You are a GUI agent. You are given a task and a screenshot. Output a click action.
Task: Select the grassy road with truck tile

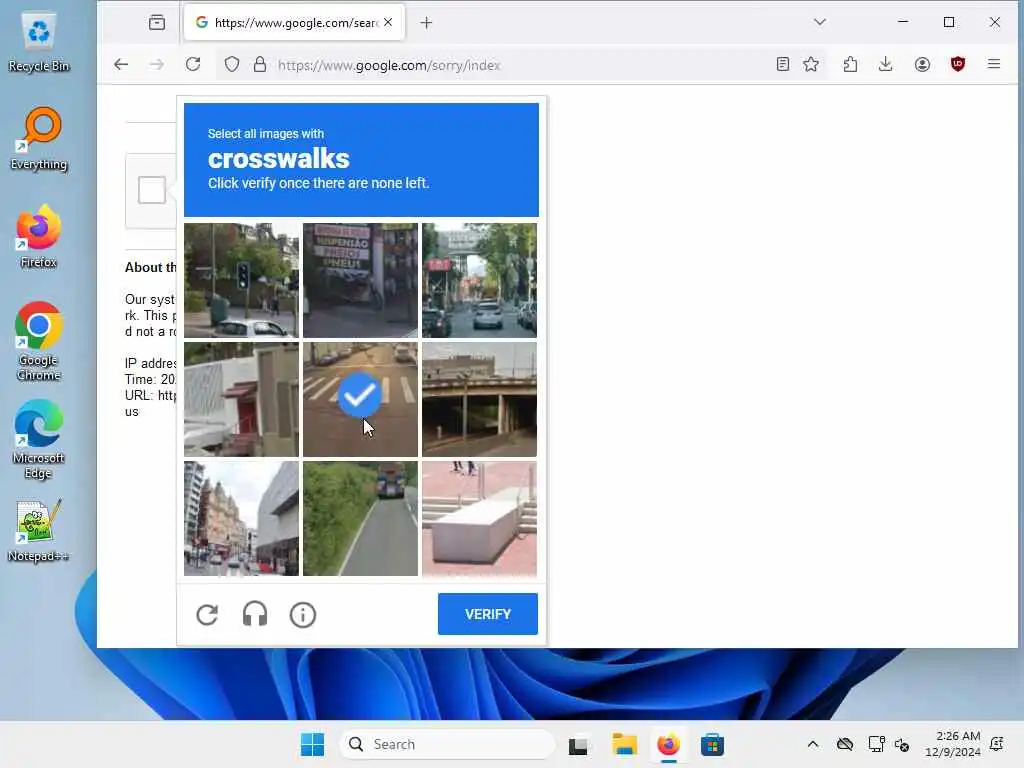pyautogui.click(x=360, y=519)
